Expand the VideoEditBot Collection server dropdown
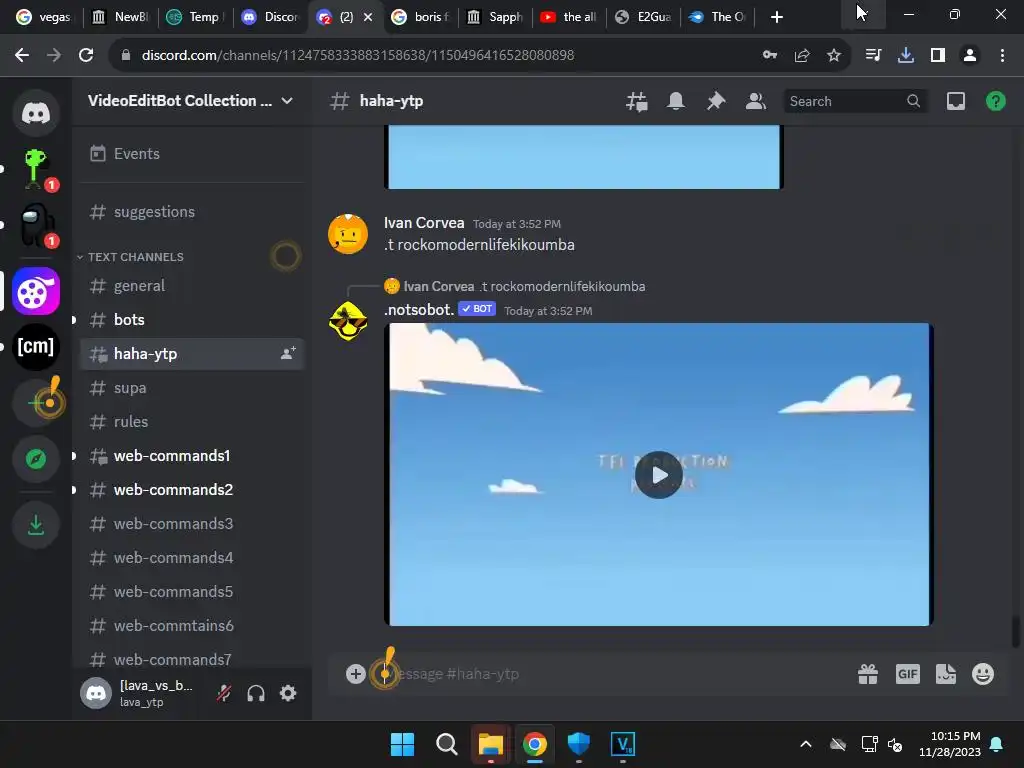Screen dimensions: 1024x768 tap(287, 101)
